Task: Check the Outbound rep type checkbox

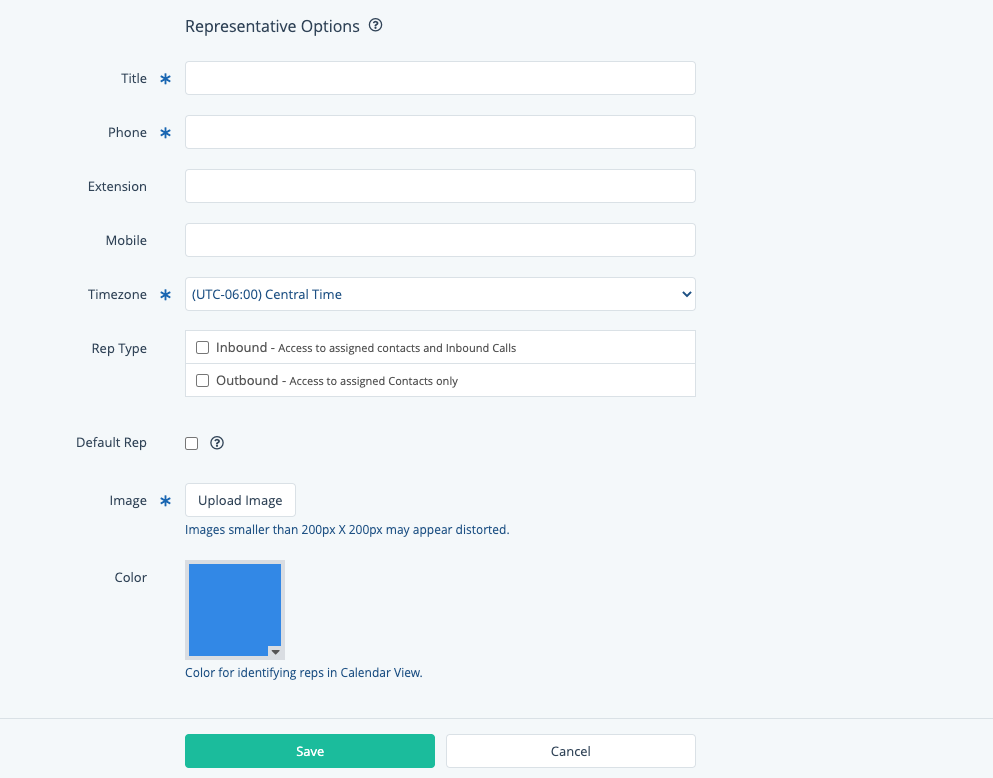Action: [203, 381]
